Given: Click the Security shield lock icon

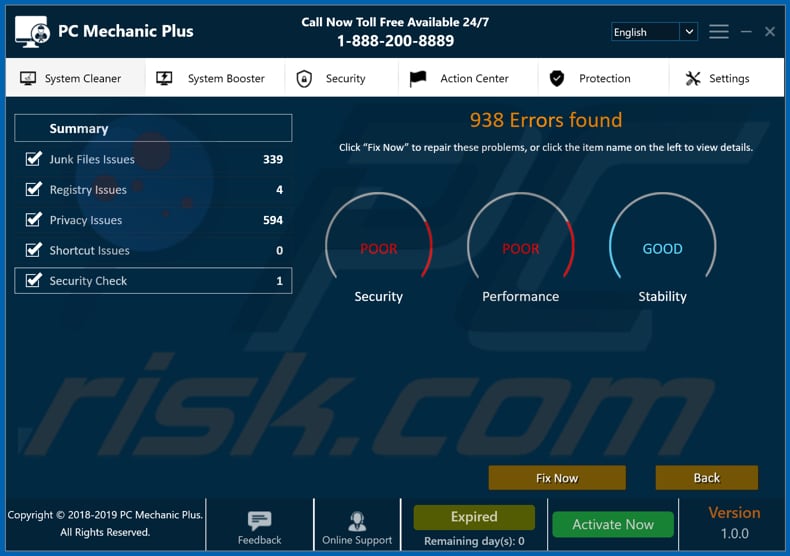Looking at the screenshot, I should [304, 79].
